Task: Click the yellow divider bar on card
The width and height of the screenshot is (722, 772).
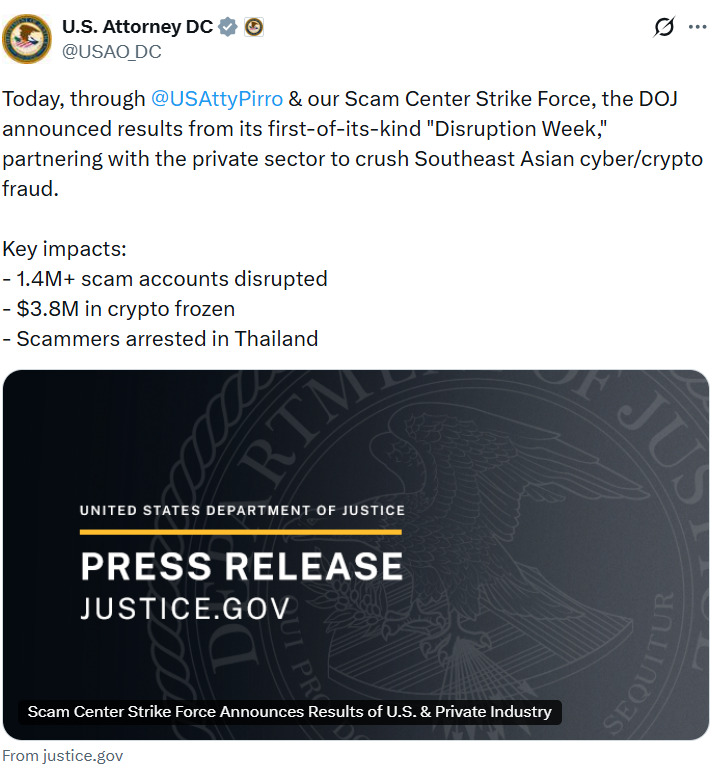Action: [241, 532]
